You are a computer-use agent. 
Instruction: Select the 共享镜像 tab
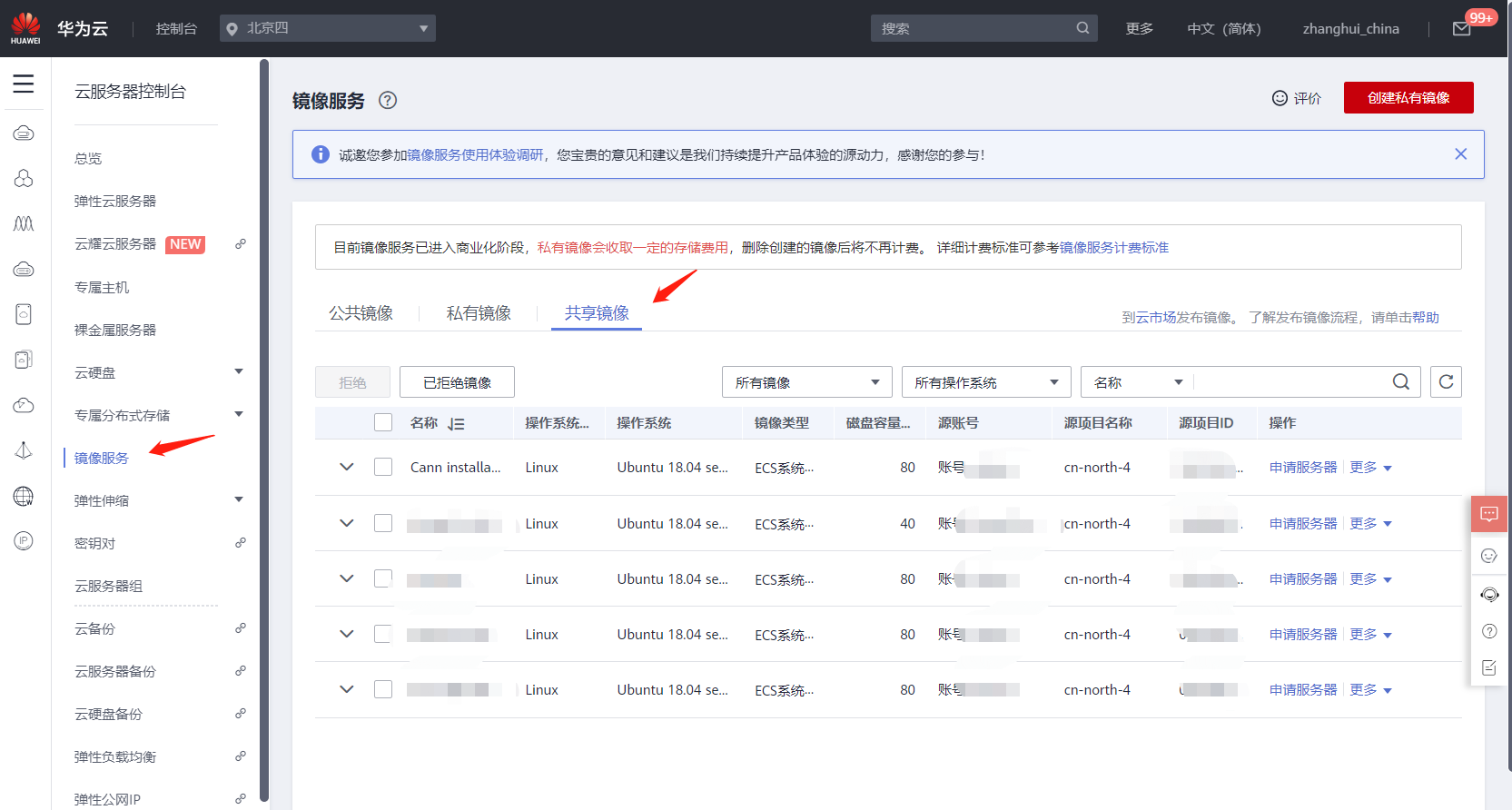[597, 313]
